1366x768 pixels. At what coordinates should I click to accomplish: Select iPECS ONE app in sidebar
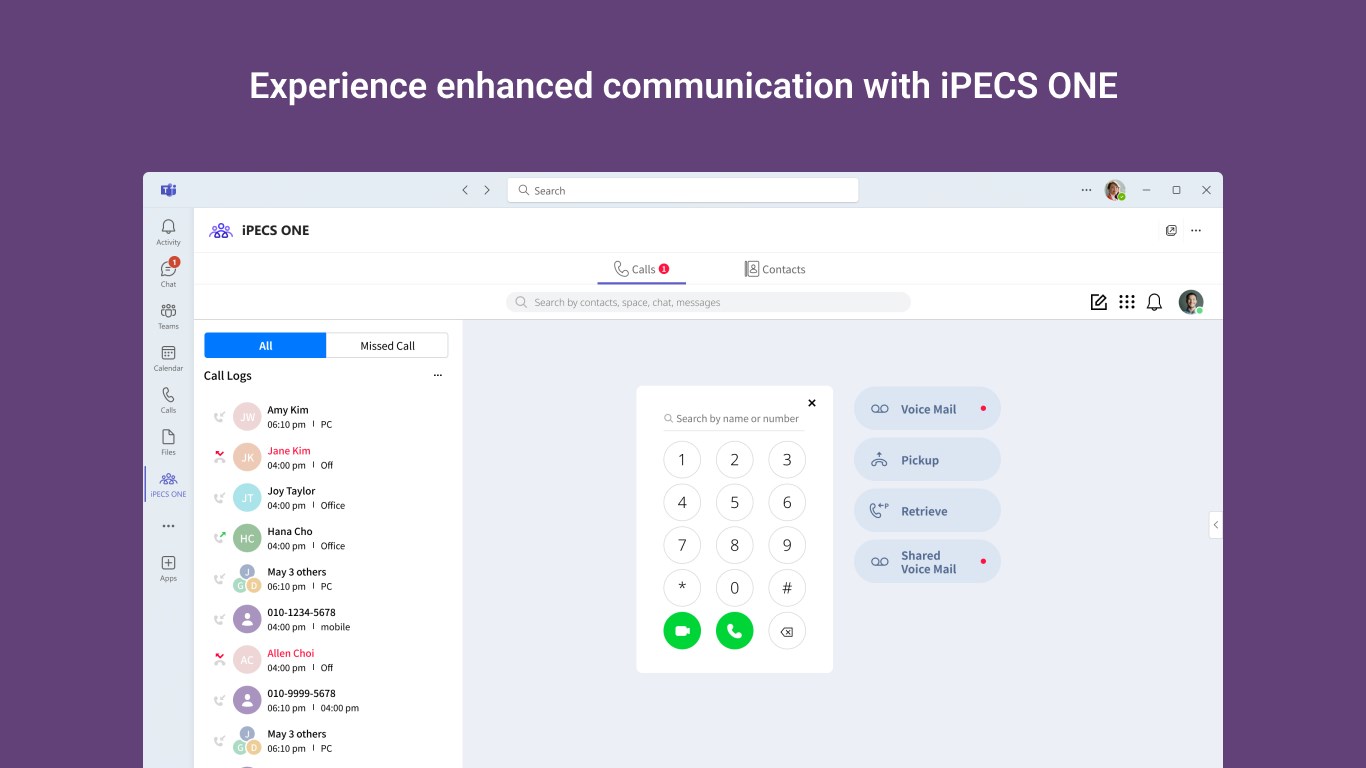click(168, 485)
